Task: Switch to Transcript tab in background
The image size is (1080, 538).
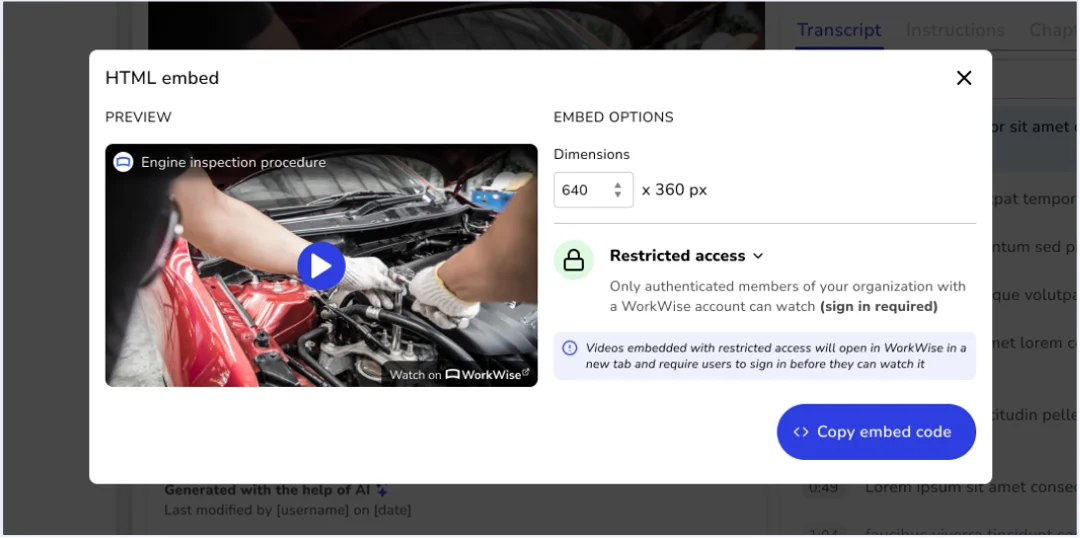Action: 839,30
